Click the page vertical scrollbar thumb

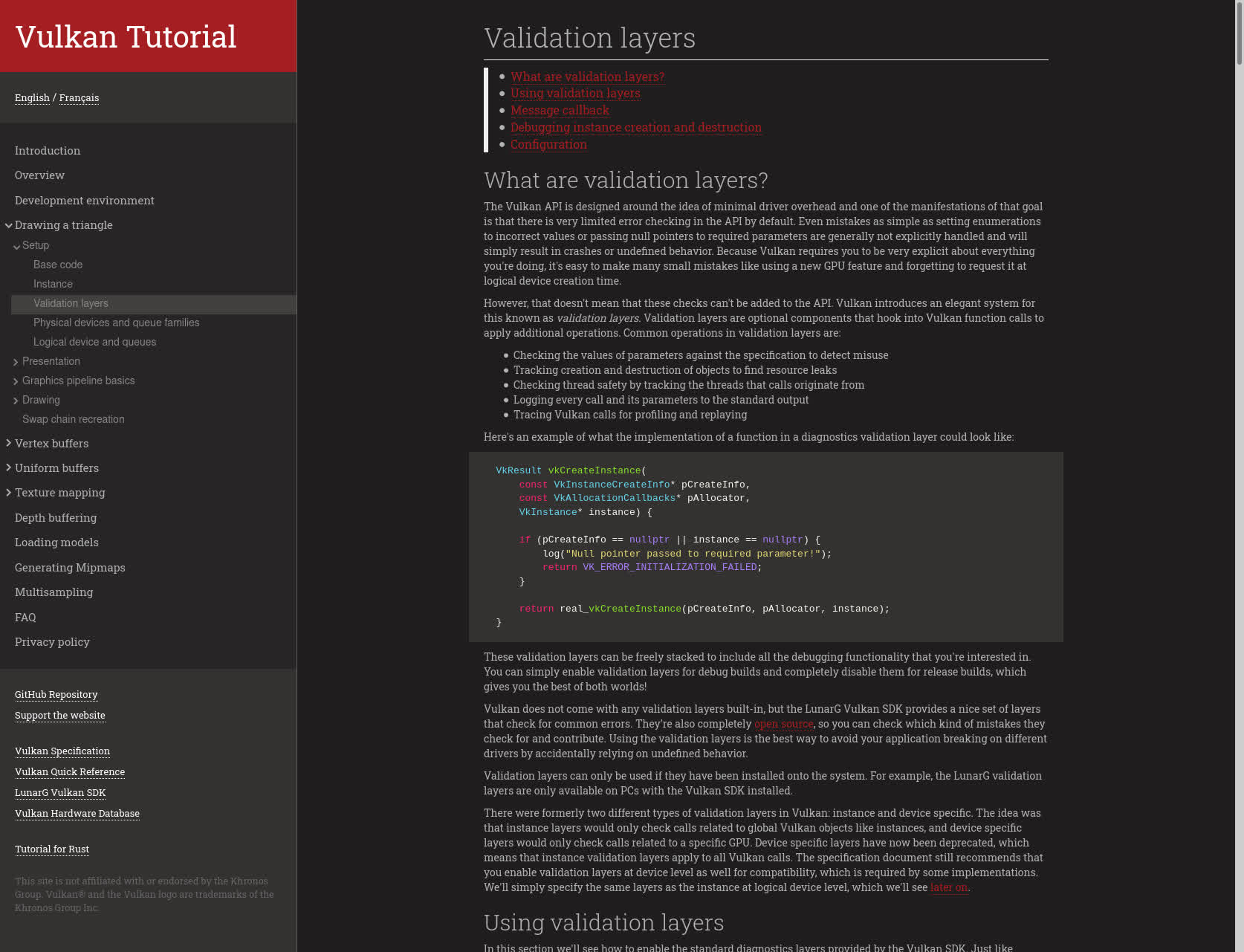tap(1239, 33)
